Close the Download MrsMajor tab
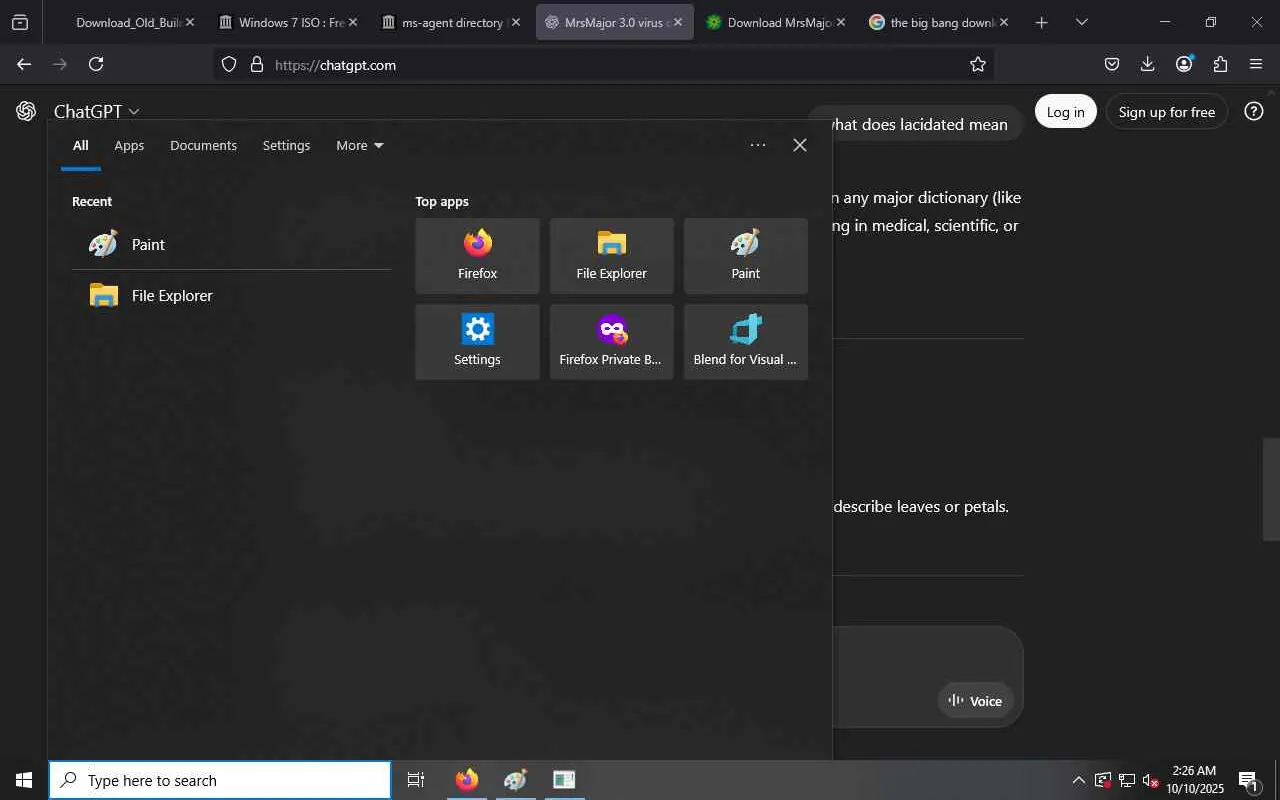 click(840, 22)
